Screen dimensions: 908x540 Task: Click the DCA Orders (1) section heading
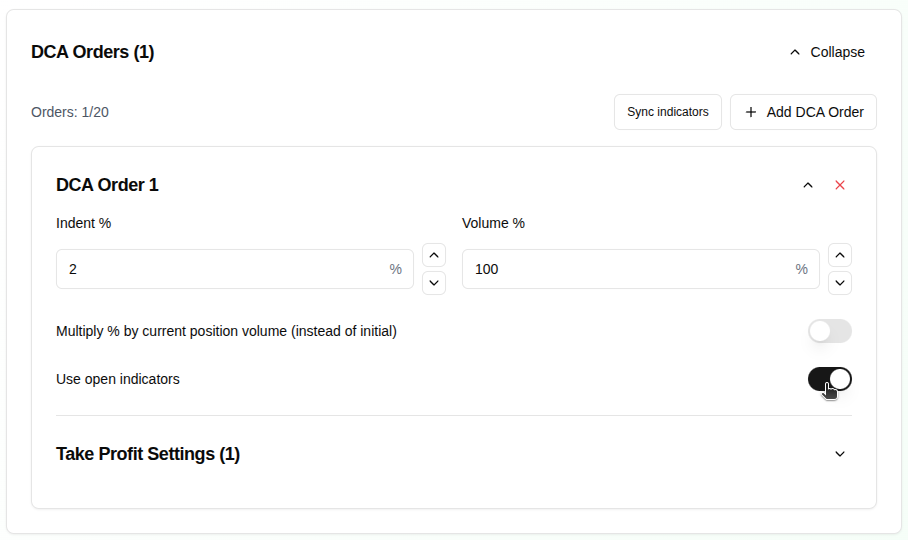tap(93, 52)
